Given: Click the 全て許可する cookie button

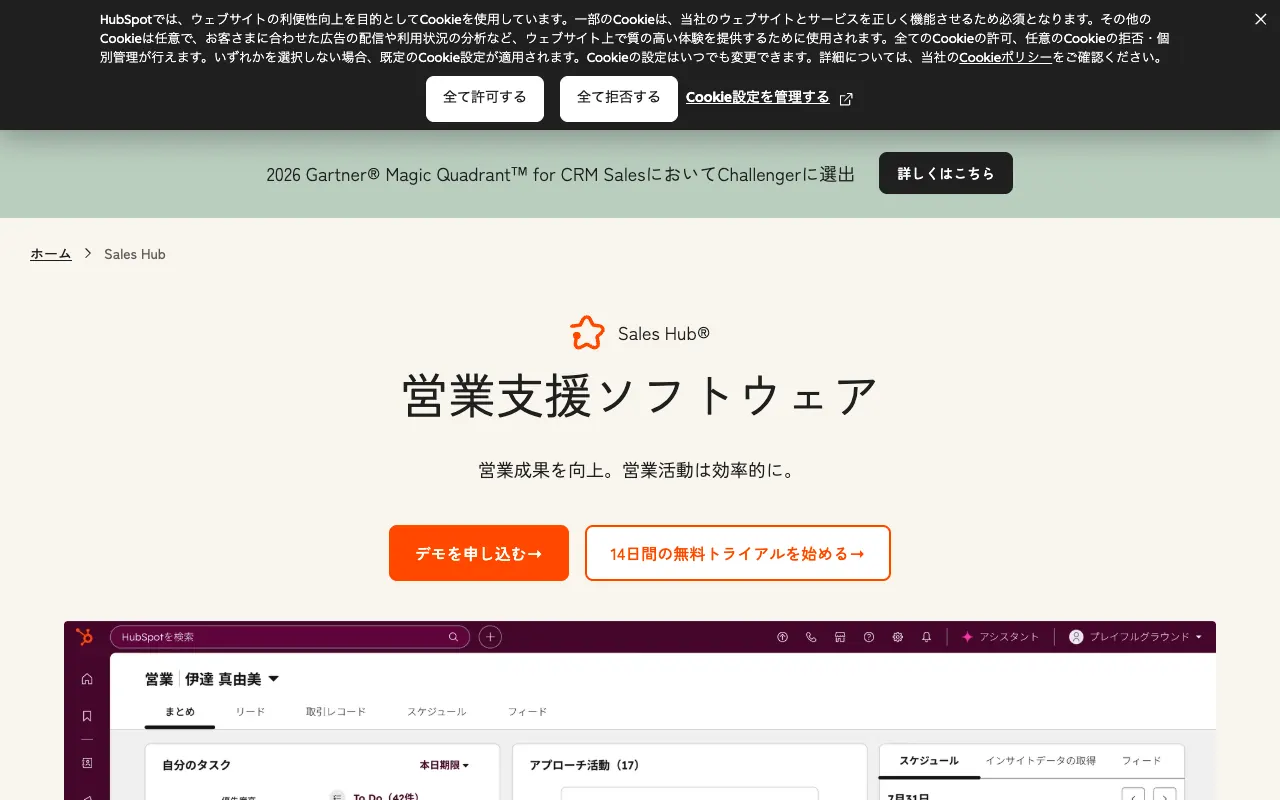Looking at the screenshot, I should [x=485, y=99].
